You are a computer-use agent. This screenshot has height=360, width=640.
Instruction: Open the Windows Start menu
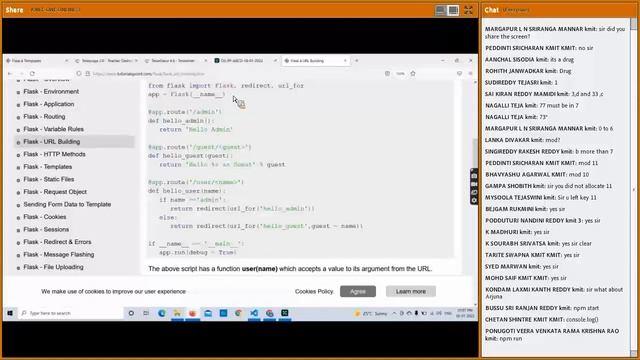point(10,313)
